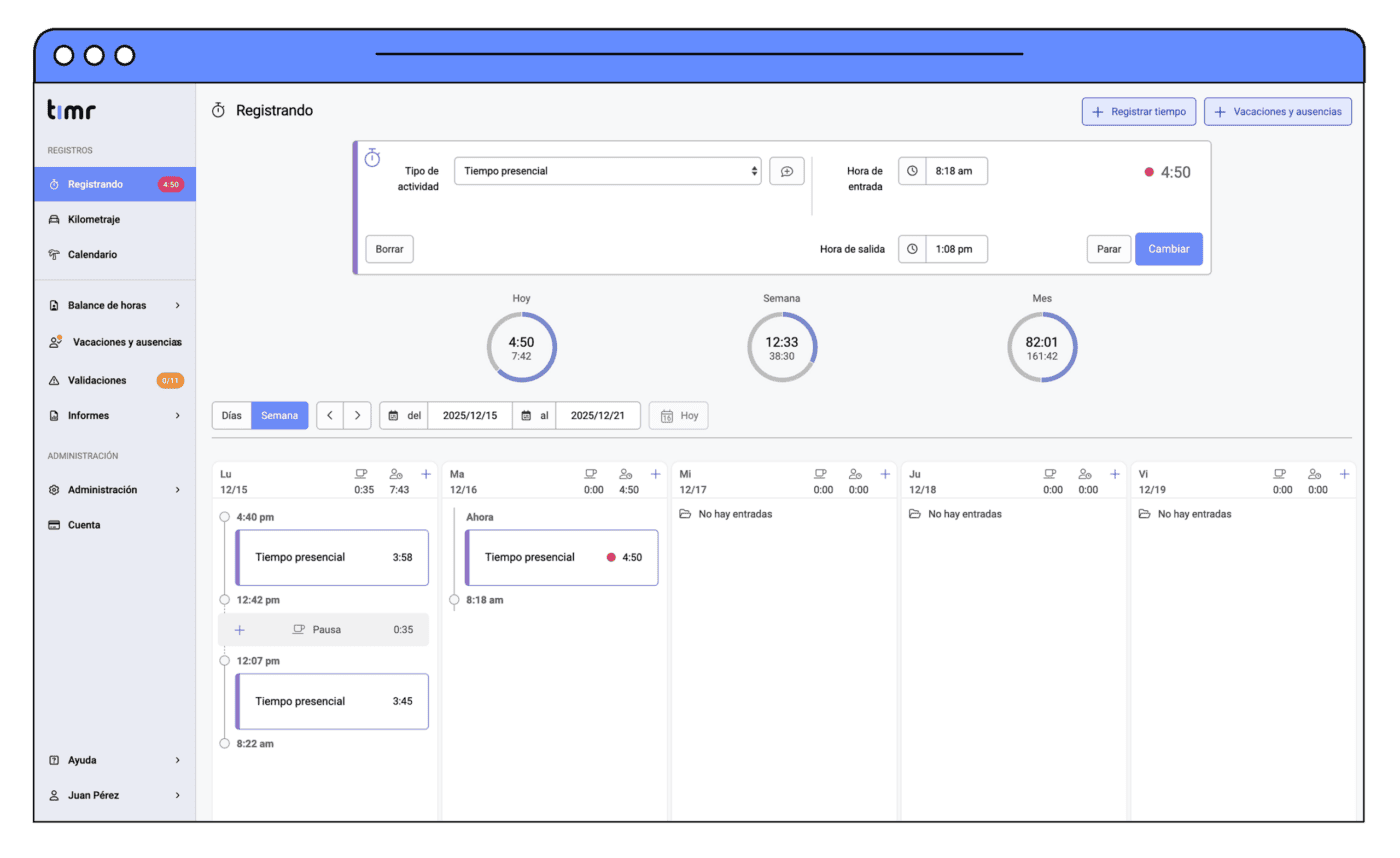Open the Kilometraje section in sidebar

[x=94, y=219]
